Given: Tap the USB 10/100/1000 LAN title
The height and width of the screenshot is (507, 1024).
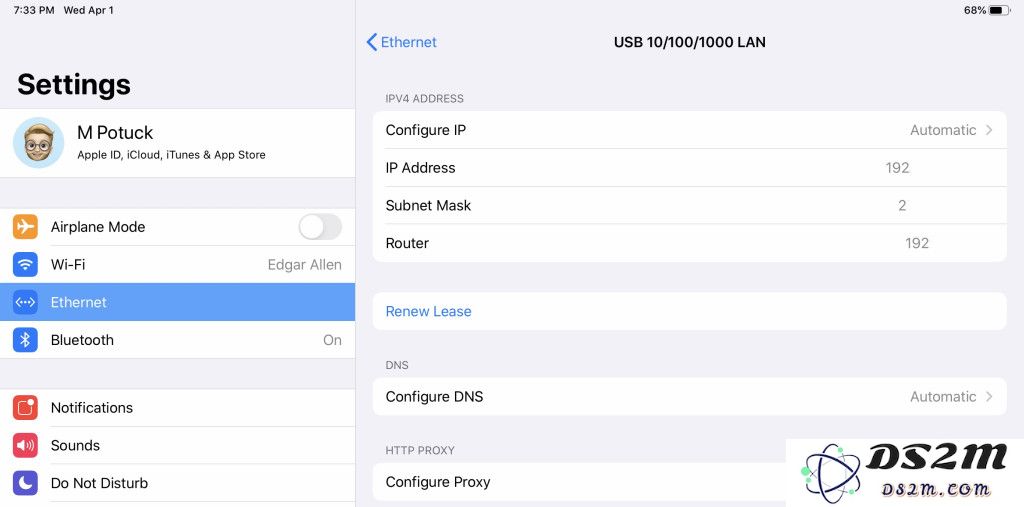Looking at the screenshot, I should point(690,42).
